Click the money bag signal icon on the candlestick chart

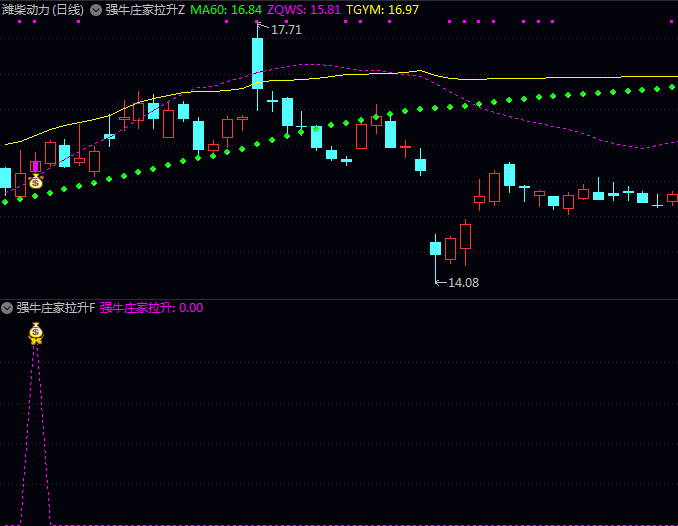(x=36, y=181)
